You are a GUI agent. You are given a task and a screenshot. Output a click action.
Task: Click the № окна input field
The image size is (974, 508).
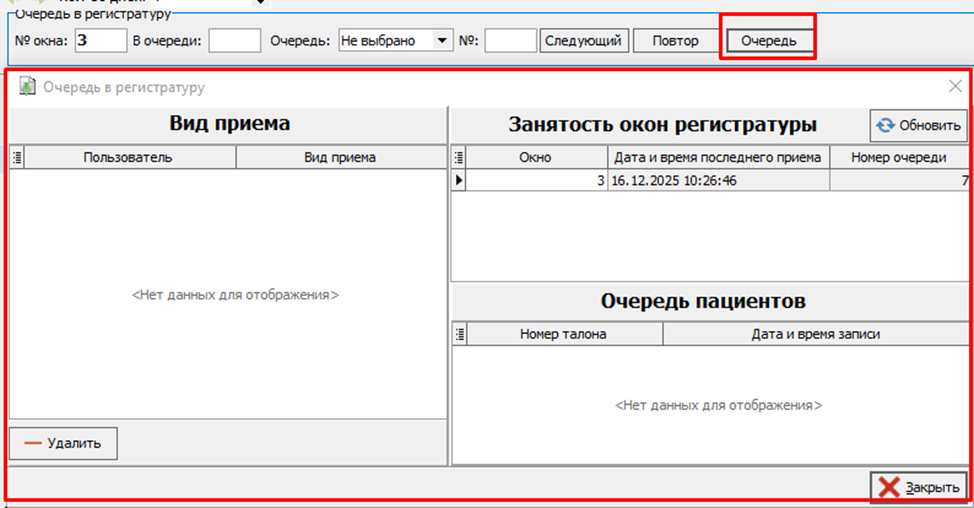[x=100, y=41]
